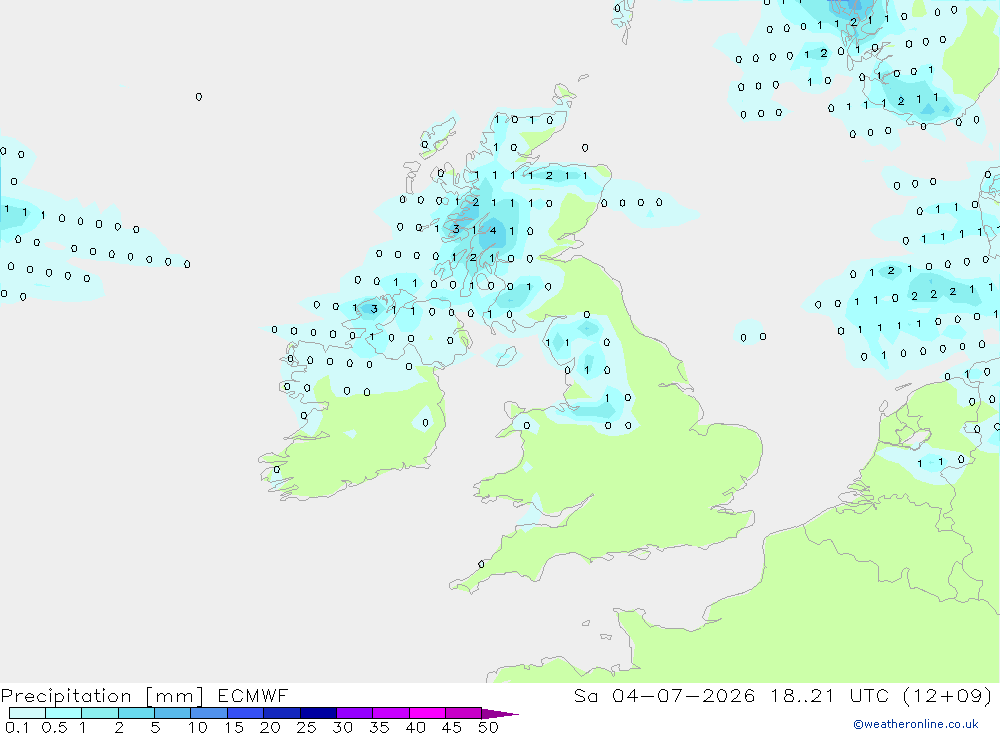Click the '25' legend scale label
Screen dimensions: 1000x733
(306, 727)
